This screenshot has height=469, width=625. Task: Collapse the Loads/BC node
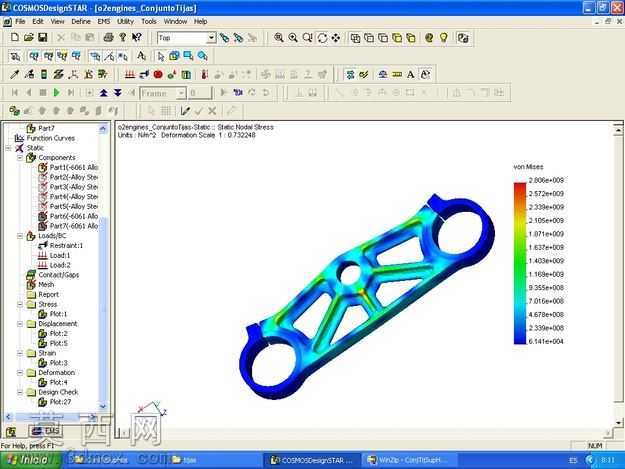click(x=20, y=236)
